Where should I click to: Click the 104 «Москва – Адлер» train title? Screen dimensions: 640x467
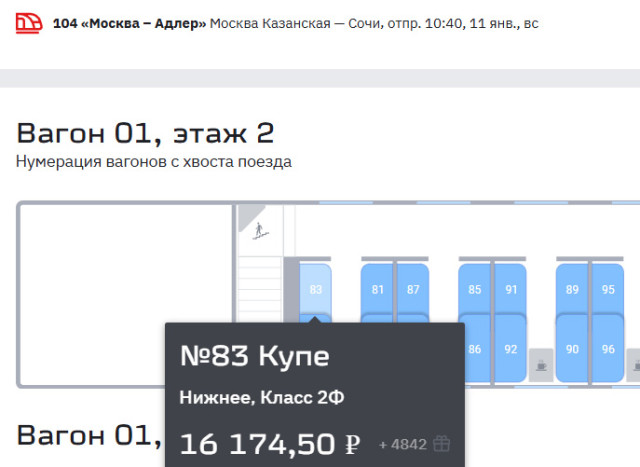click(129, 23)
